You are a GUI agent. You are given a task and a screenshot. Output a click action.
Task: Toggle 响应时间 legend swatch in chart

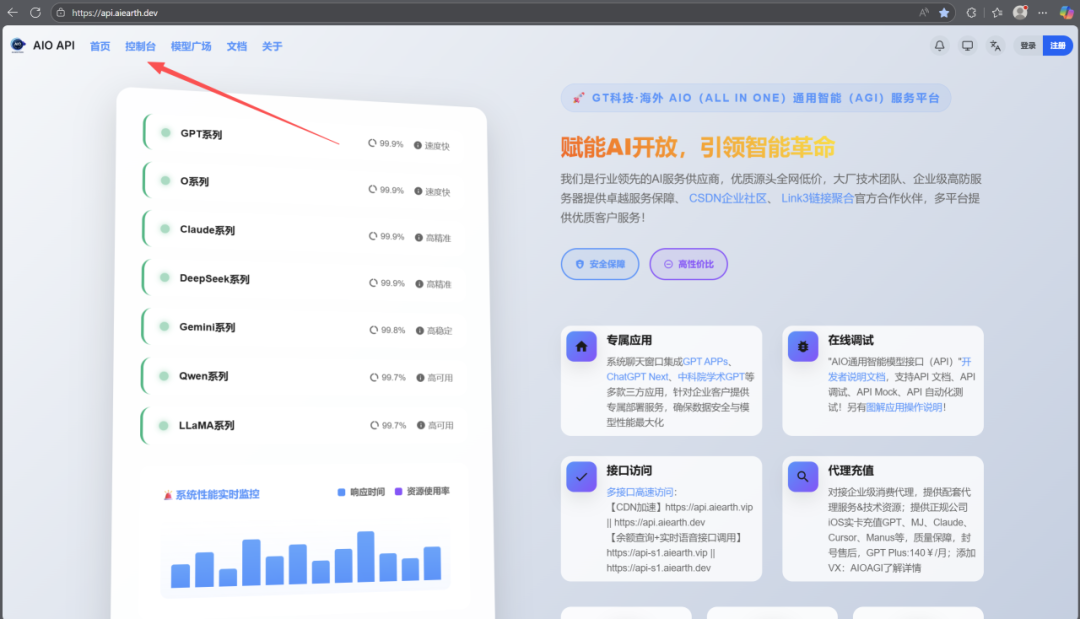click(x=341, y=492)
